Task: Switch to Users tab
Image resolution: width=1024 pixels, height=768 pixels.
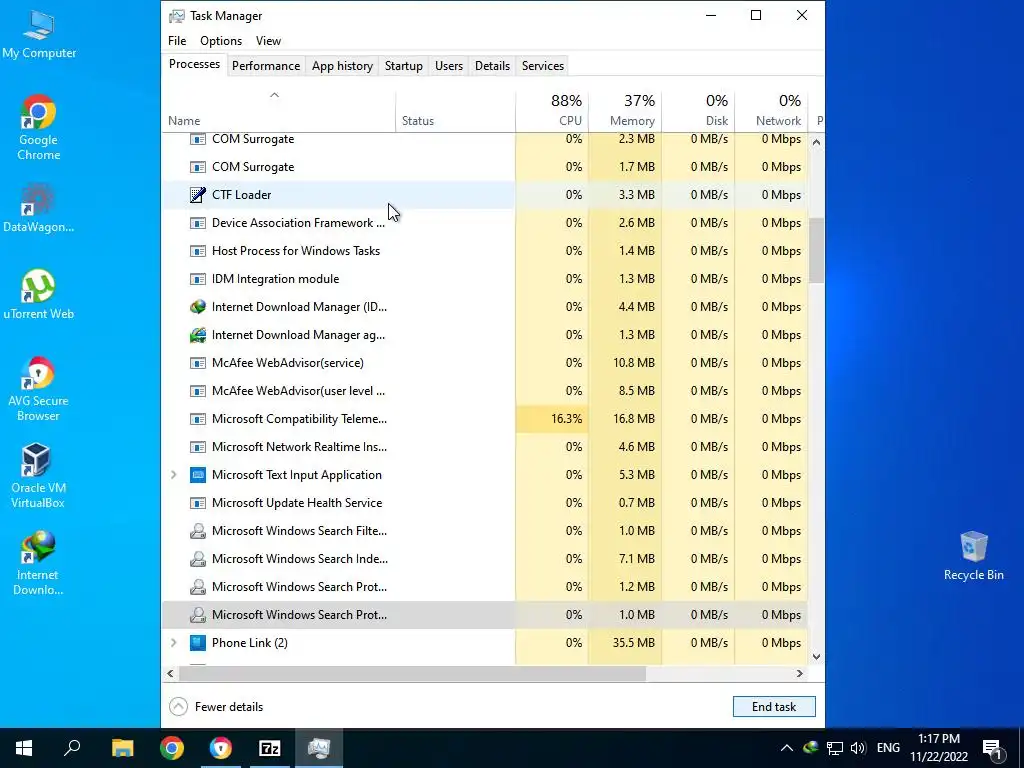Action: [449, 66]
